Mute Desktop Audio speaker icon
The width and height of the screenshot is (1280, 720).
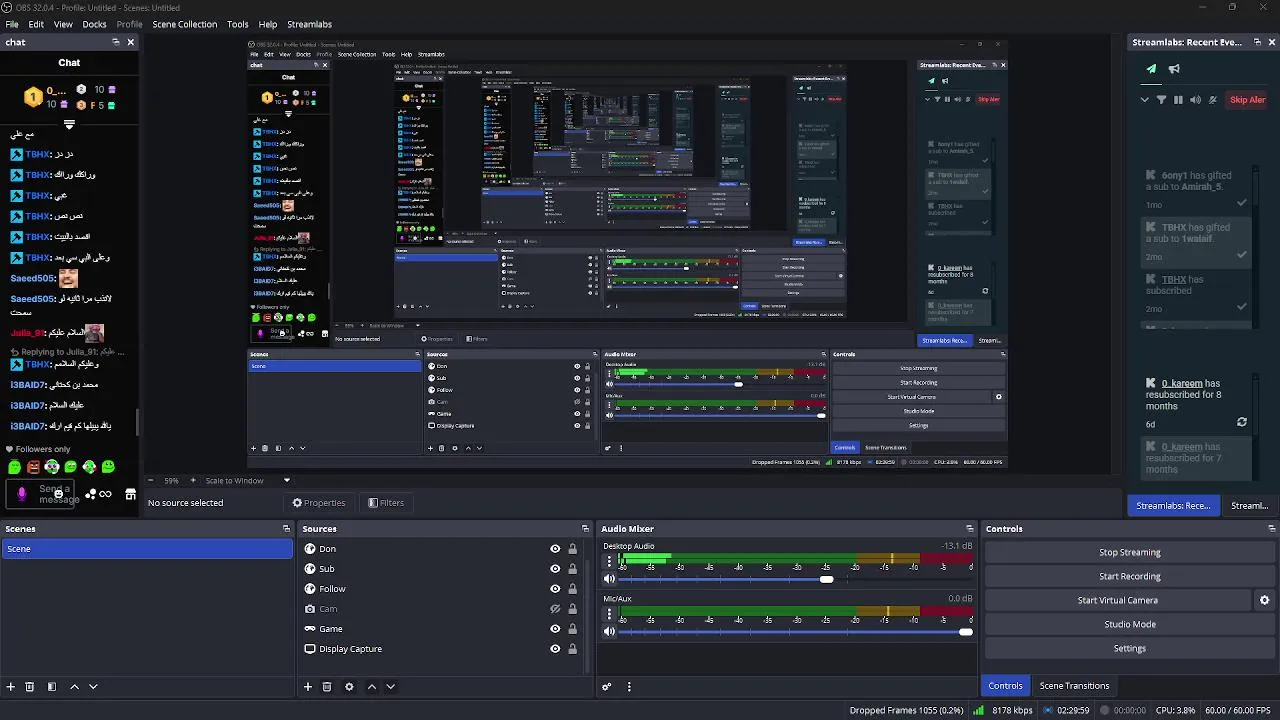[609, 579]
